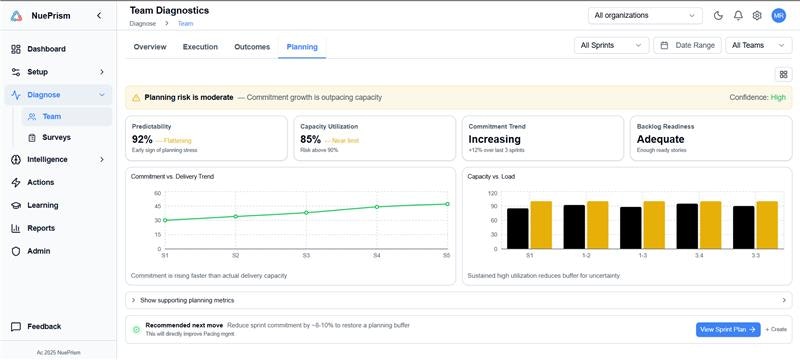Image resolution: width=800 pixels, height=360 pixels.
Task: Click the Diagnose pulse icon
Action: [x=16, y=95]
